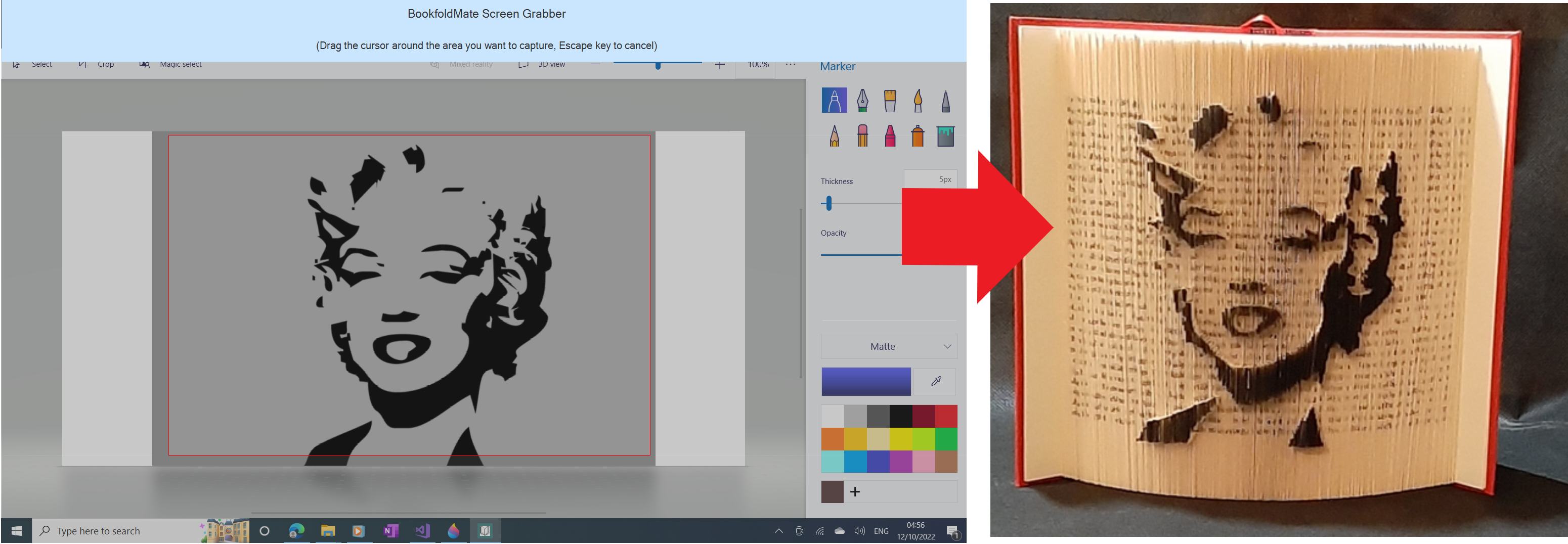Click the Opacity slider track

click(x=861, y=254)
